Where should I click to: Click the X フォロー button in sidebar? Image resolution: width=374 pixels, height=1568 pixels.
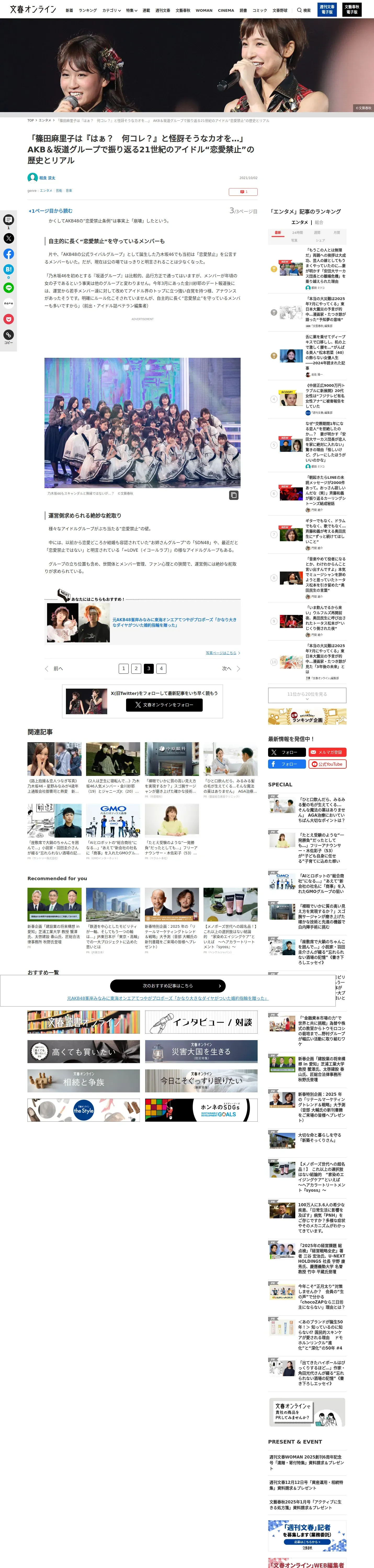(x=287, y=752)
